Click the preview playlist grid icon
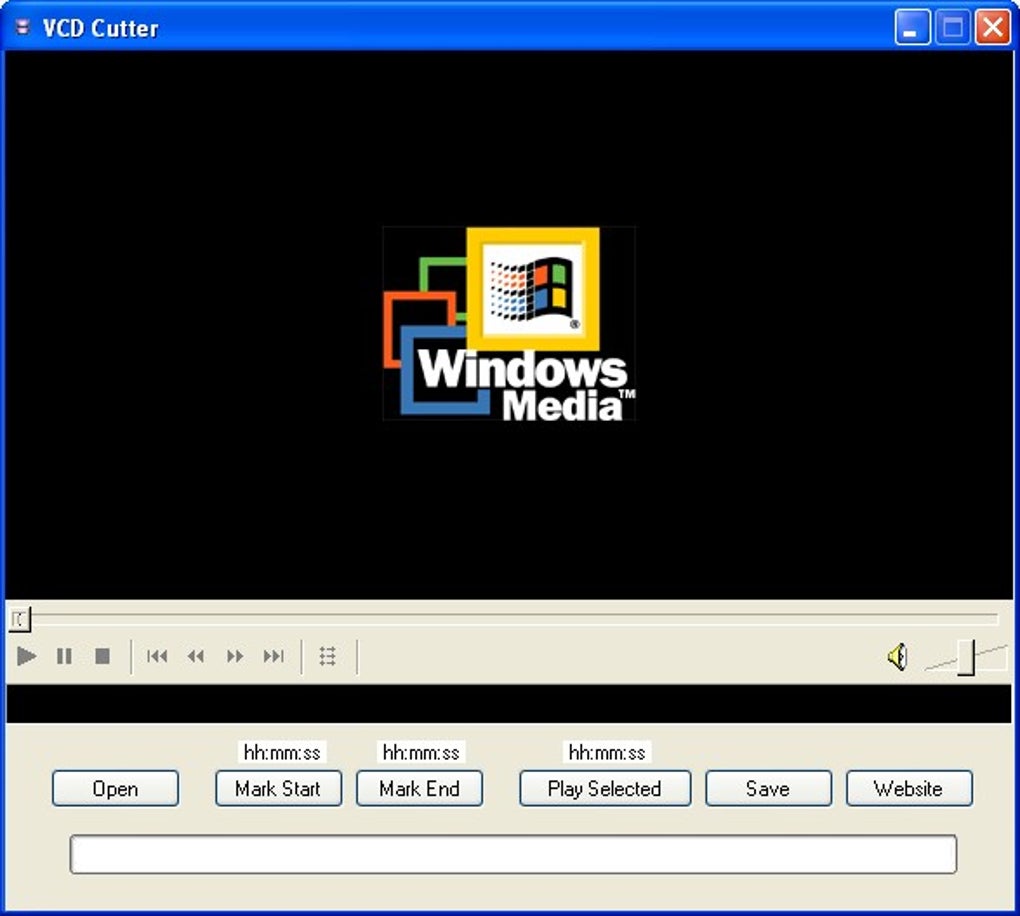Image resolution: width=1020 pixels, height=916 pixels. [x=328, y=656]
